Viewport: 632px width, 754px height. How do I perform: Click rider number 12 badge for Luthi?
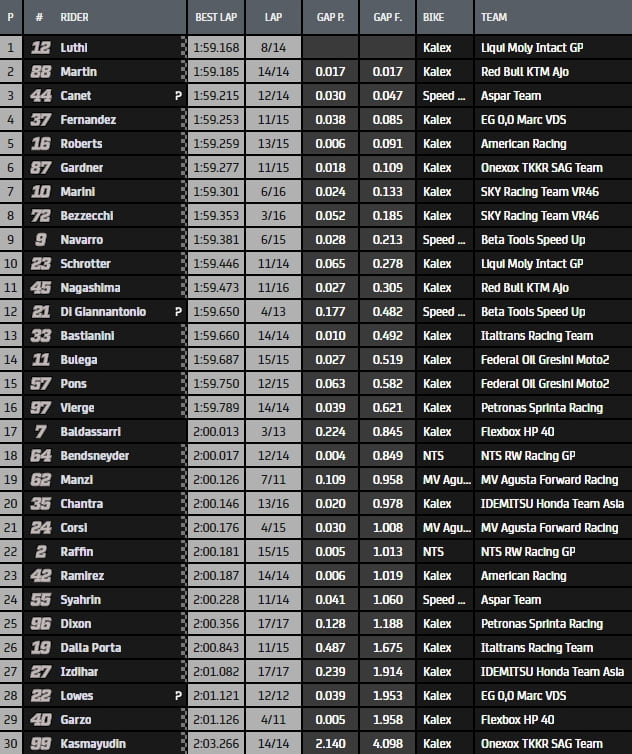click(x=41, y=48)
